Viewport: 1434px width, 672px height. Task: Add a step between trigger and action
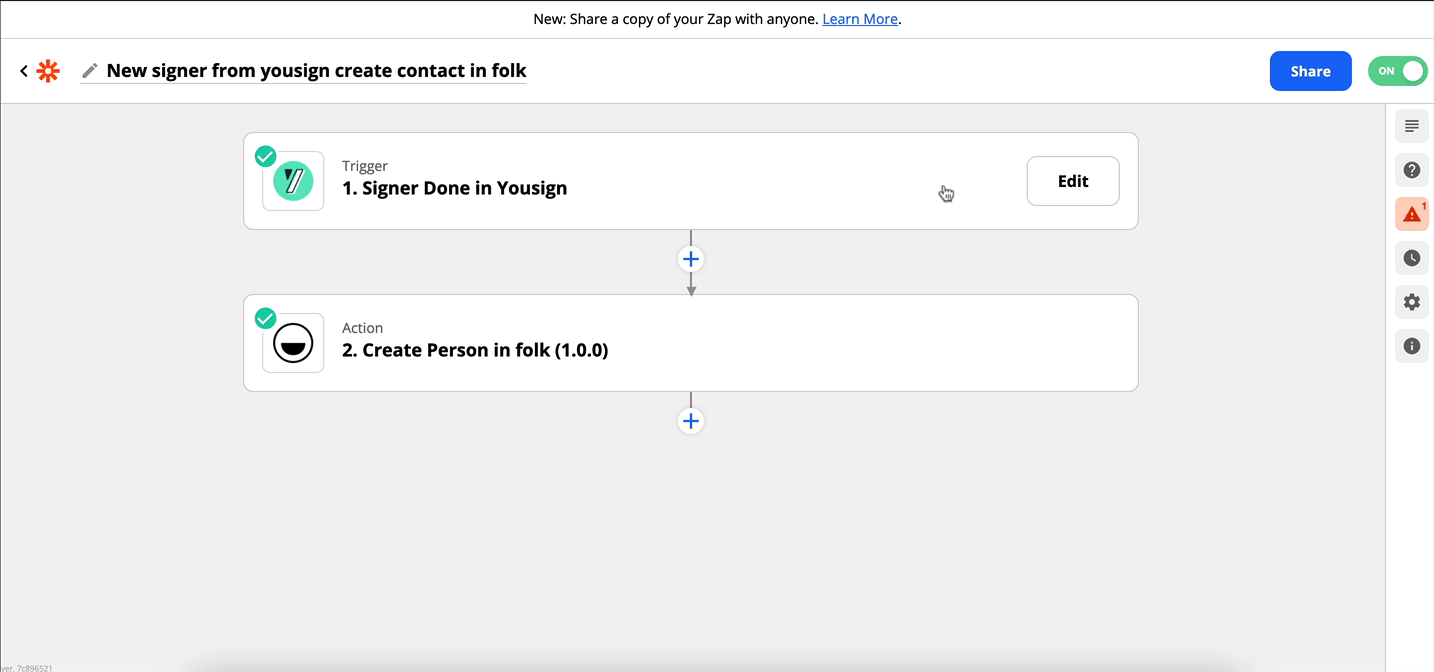[690, 259]
